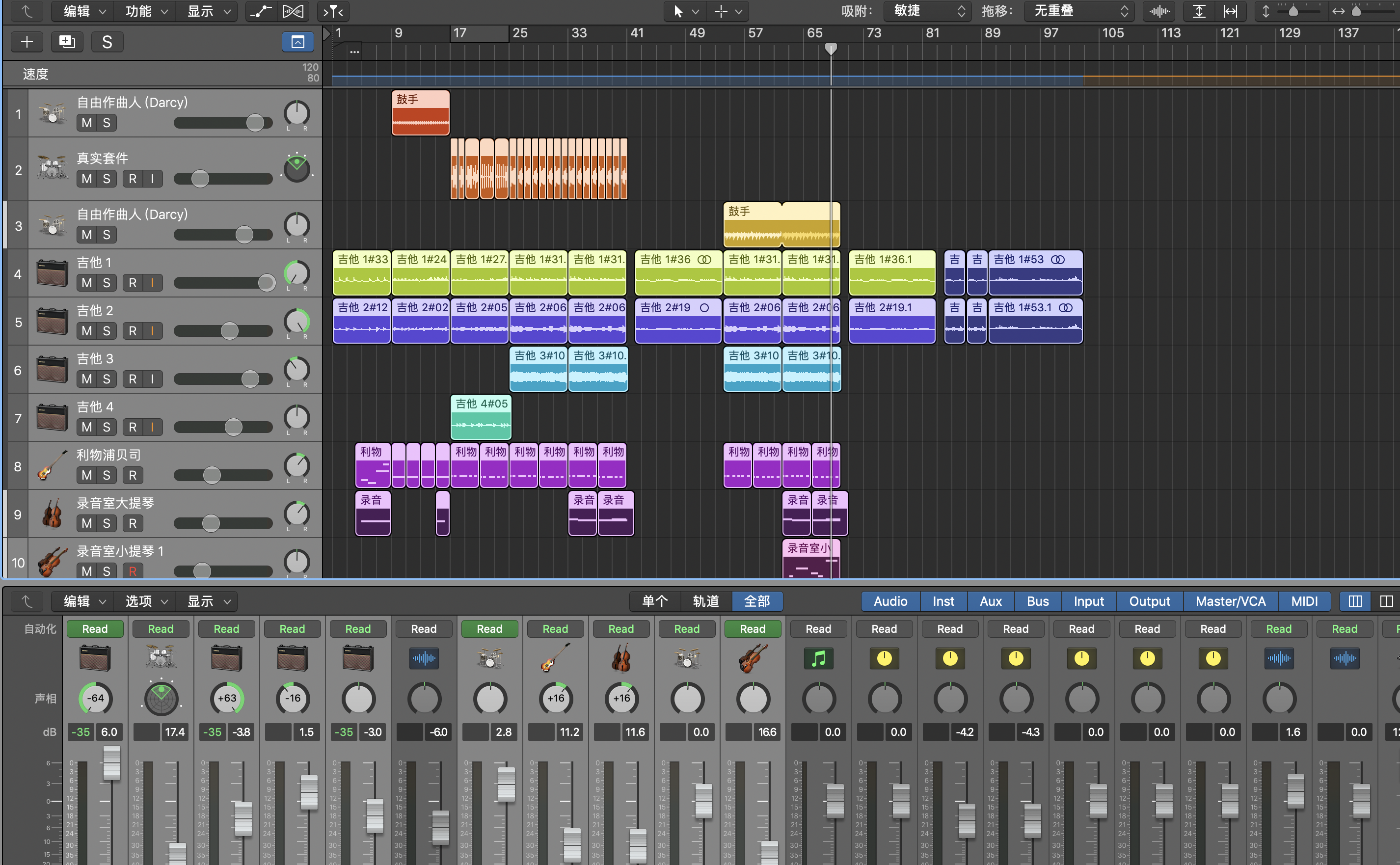The width and height of the screenshot is (1400, 865).
Task: Open the secondary crosshair tool menu
Action: (x=727, y=11)
